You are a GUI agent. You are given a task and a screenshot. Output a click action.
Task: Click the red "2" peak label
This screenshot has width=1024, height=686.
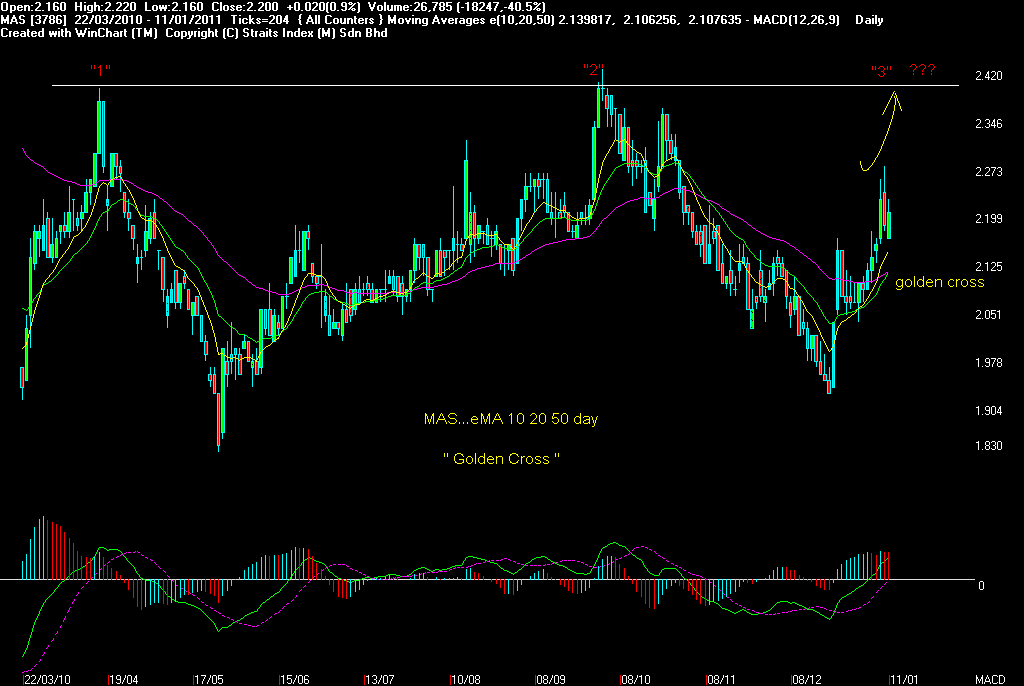[x=593, y=70]
